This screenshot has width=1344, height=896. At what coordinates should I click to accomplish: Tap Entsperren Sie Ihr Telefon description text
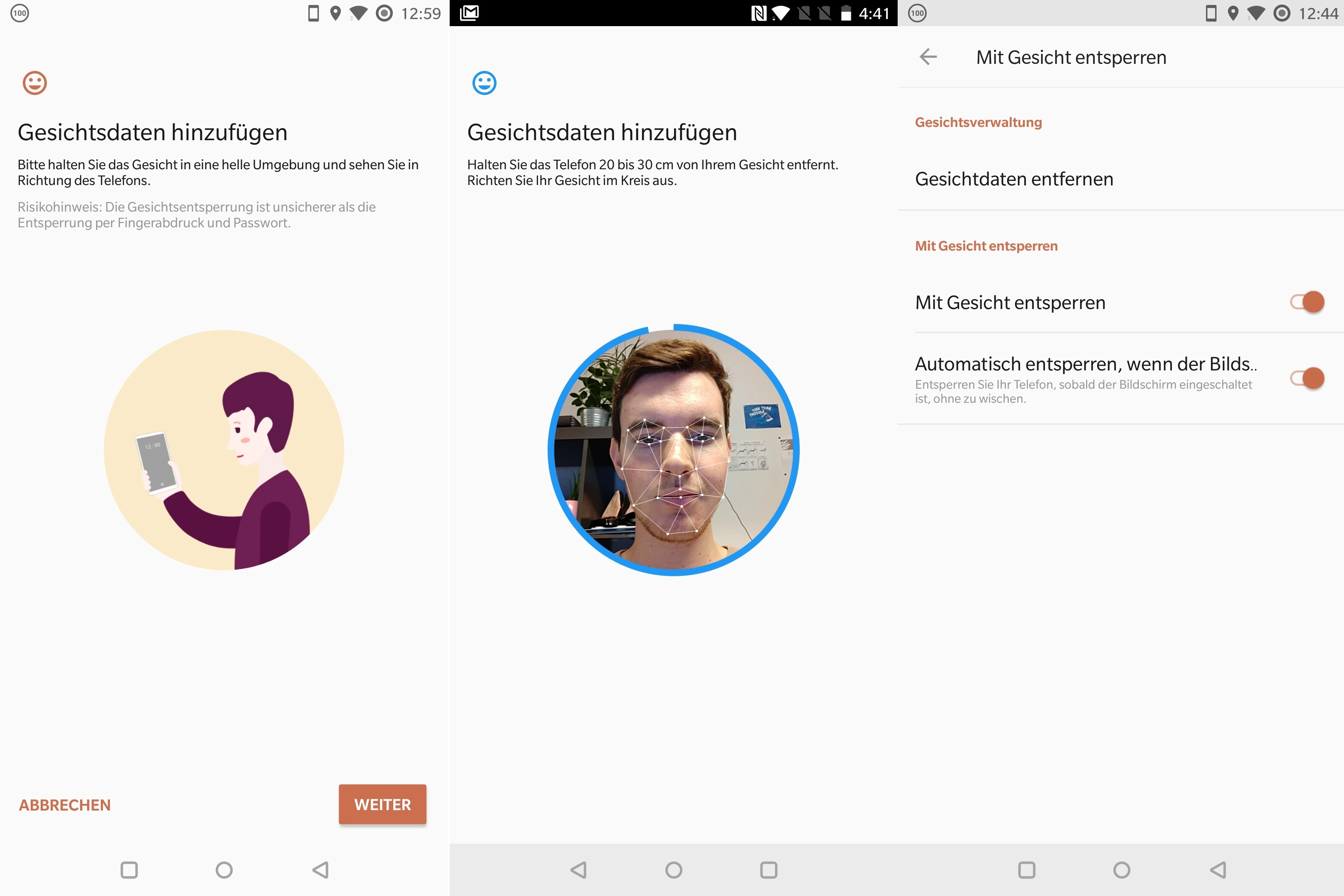[1083, 392]
